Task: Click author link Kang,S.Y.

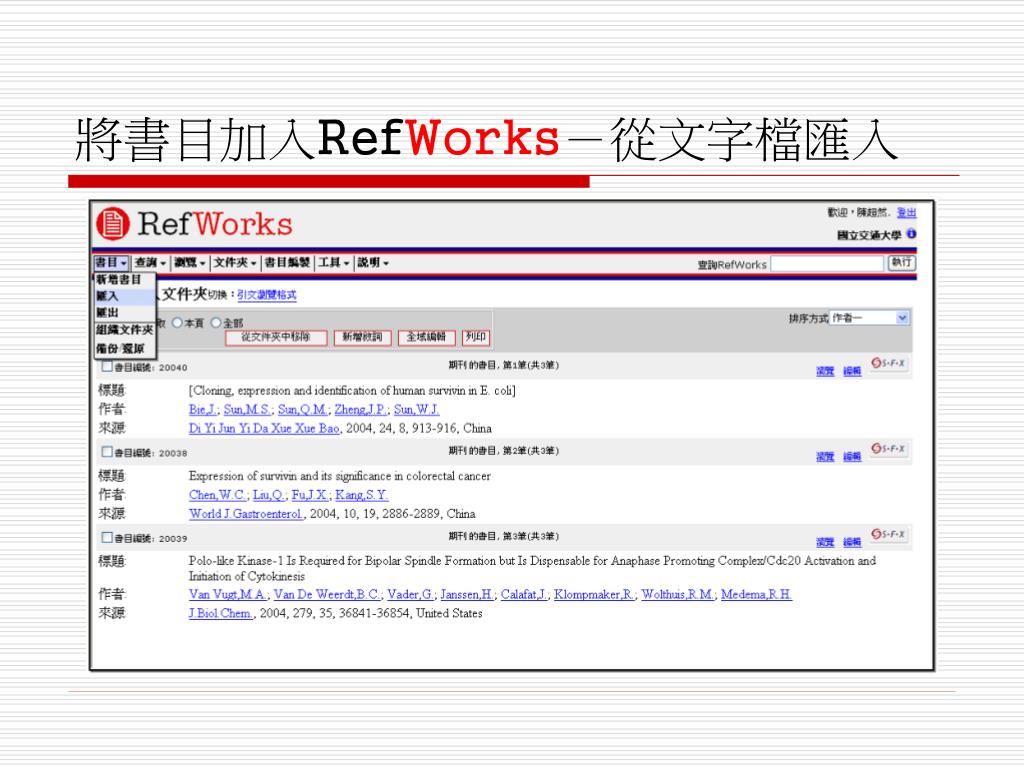Action: coord(362,495)
